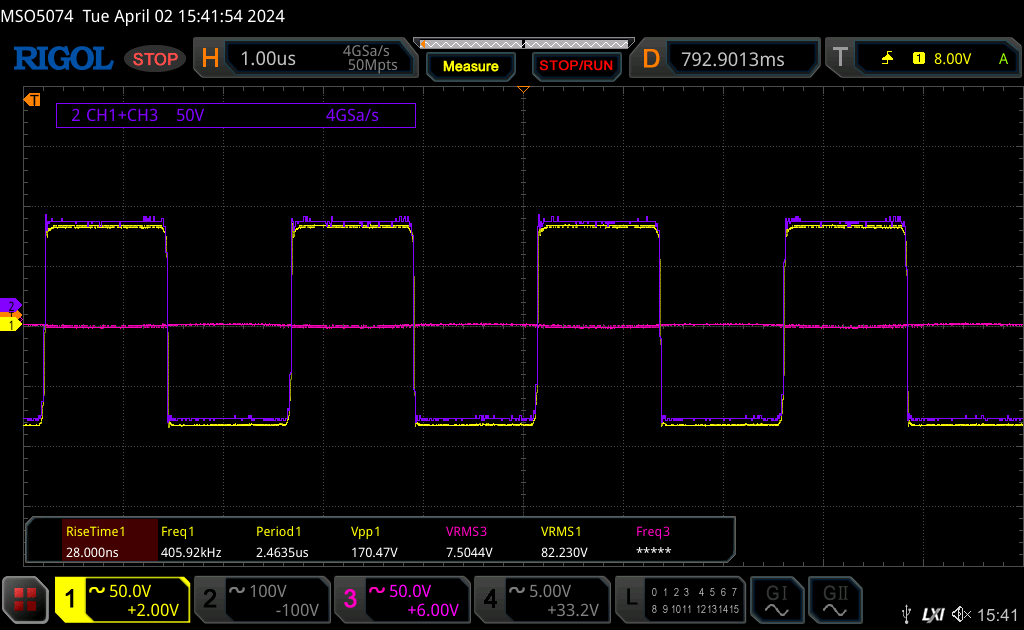Click the USB connection icon
This screenshot has height=630, width=1024.
tap(906, 614)
